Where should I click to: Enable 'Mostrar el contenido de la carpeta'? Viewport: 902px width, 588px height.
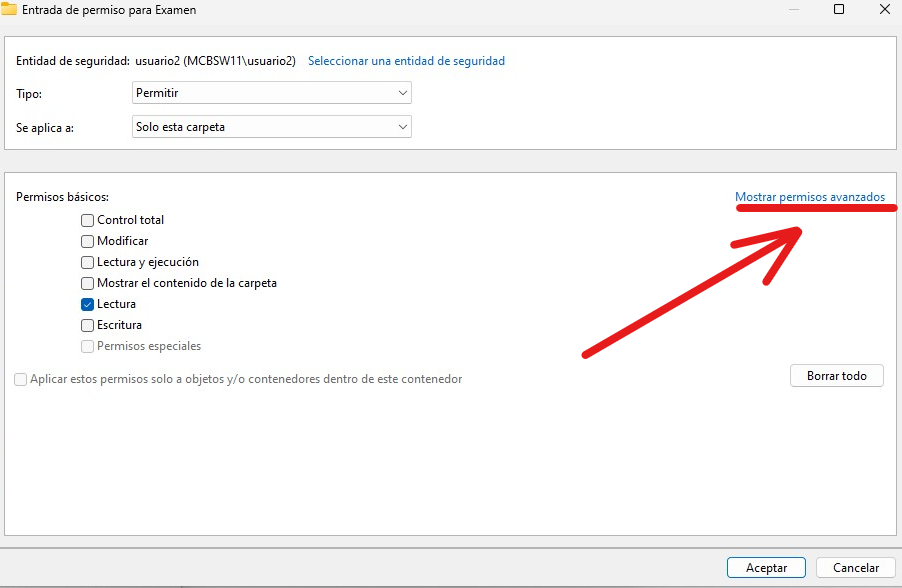[88, 283]
